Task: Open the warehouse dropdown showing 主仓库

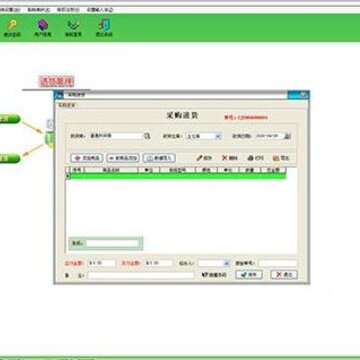Action: pos(218,136)
